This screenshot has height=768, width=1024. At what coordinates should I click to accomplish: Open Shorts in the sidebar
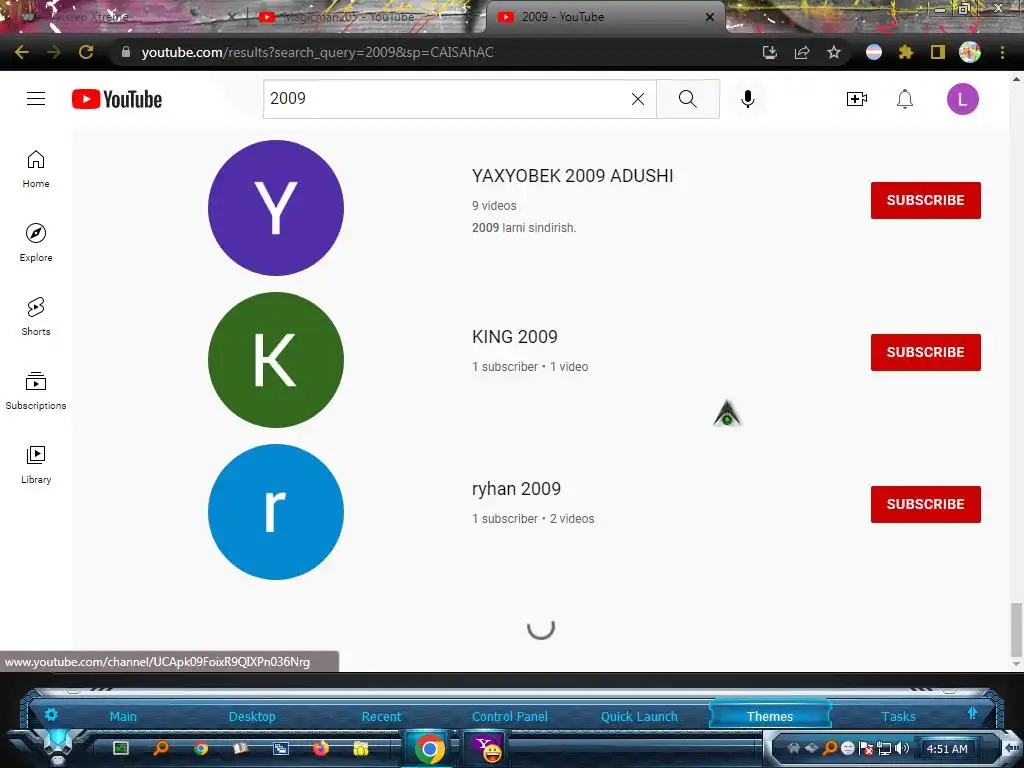pos(36,317)
